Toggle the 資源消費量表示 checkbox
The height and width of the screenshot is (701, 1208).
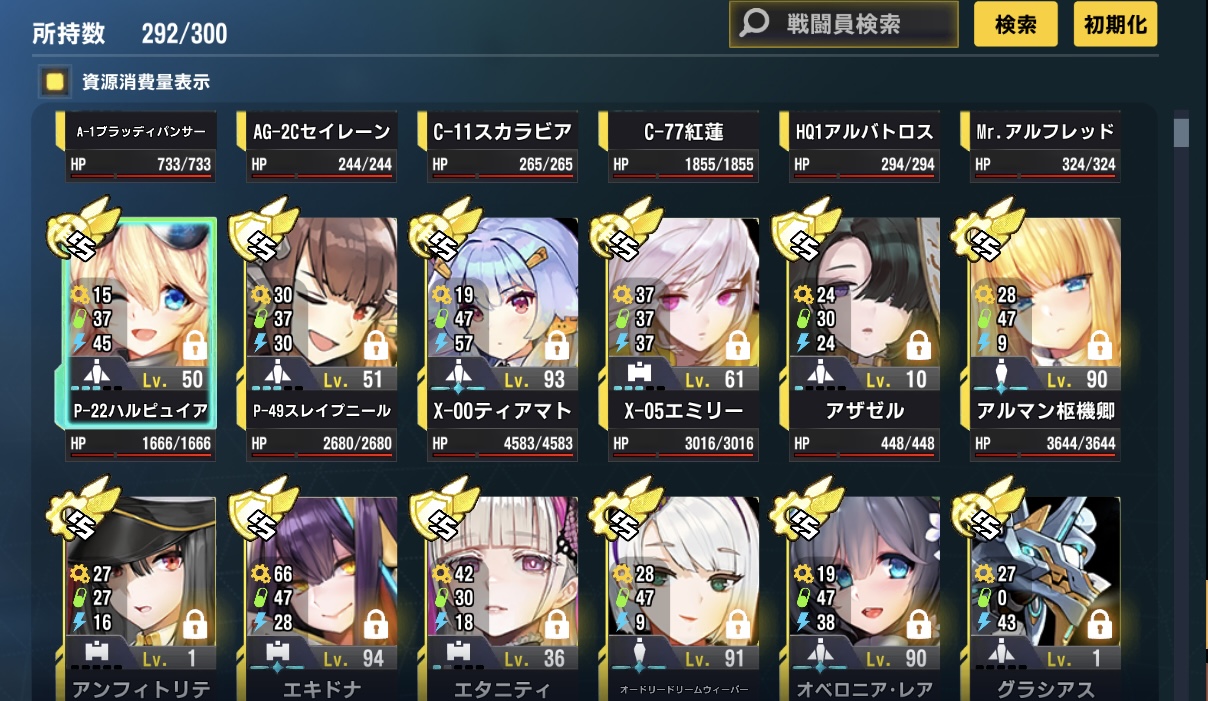pos(55,82)
